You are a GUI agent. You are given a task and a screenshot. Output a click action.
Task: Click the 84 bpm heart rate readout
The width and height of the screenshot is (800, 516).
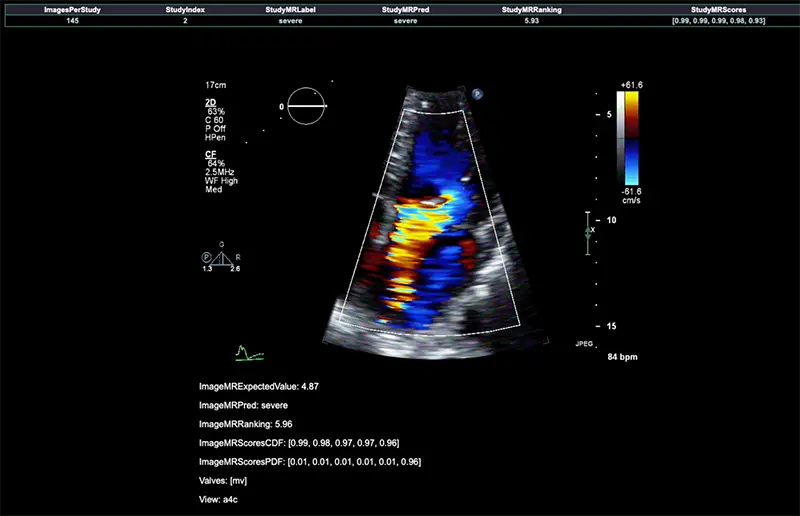pyautogui.click(x=621, y=357)
